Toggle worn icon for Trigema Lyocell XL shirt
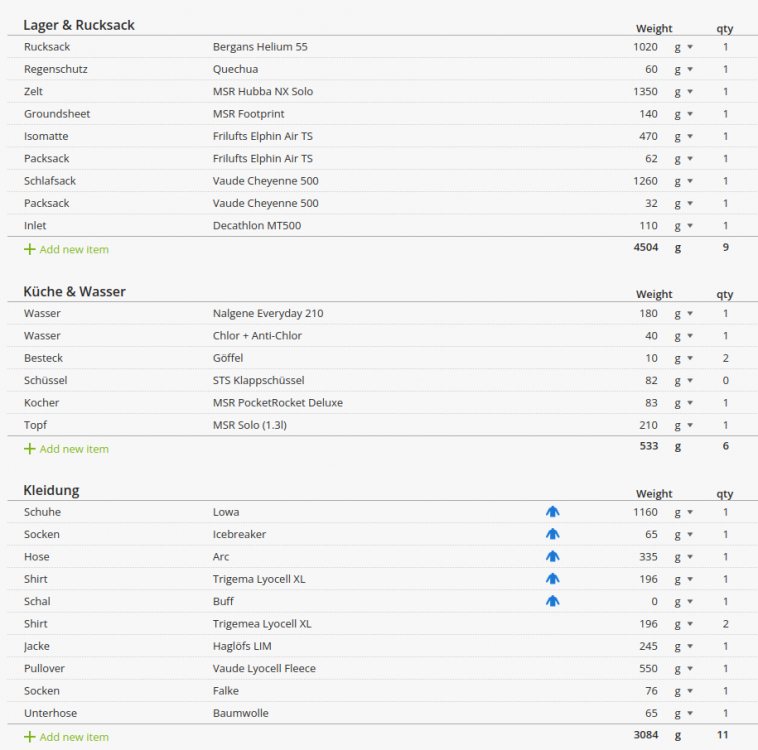This screenshot has width=758, height=750. pyautogui.click(x=553, y=579)
